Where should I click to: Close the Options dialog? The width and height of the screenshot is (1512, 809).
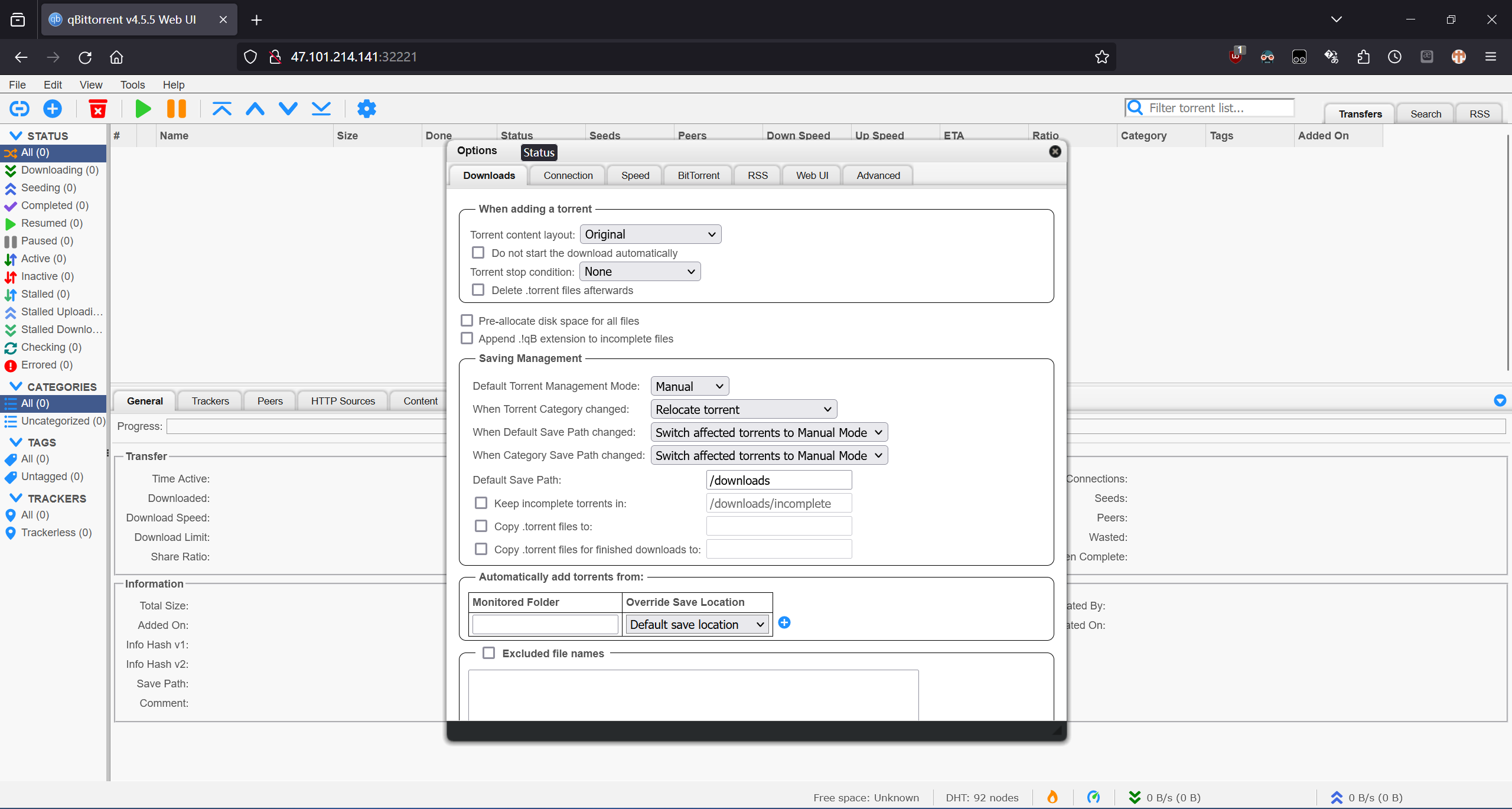pyautogui.click(x=1055, y=152)
